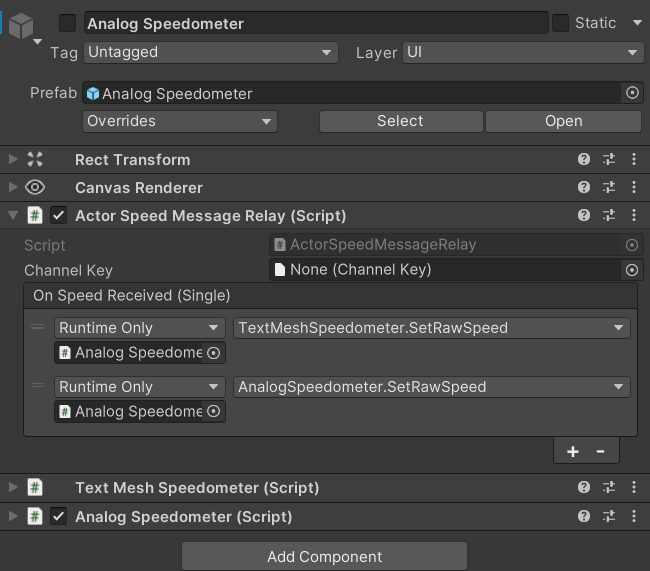Click Text Mesh Speedometer (Script) title
The width and height of the screenshot is (650, 571).
197,488
